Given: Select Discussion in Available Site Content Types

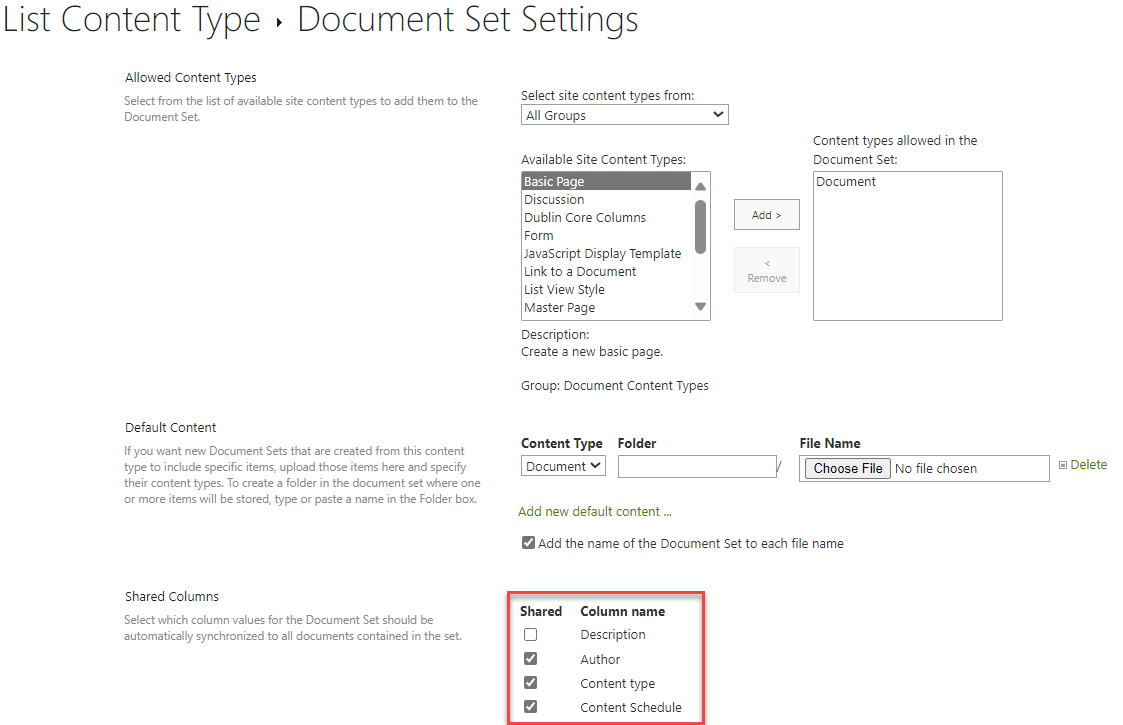Looking at the screenshot, I should point(554,199).
